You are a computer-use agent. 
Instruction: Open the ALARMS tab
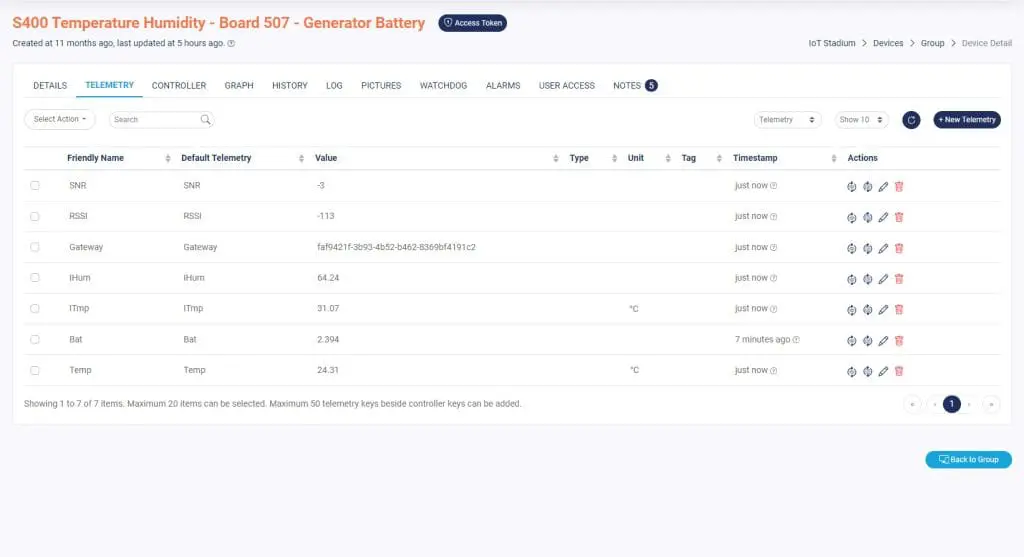point(503,86)
